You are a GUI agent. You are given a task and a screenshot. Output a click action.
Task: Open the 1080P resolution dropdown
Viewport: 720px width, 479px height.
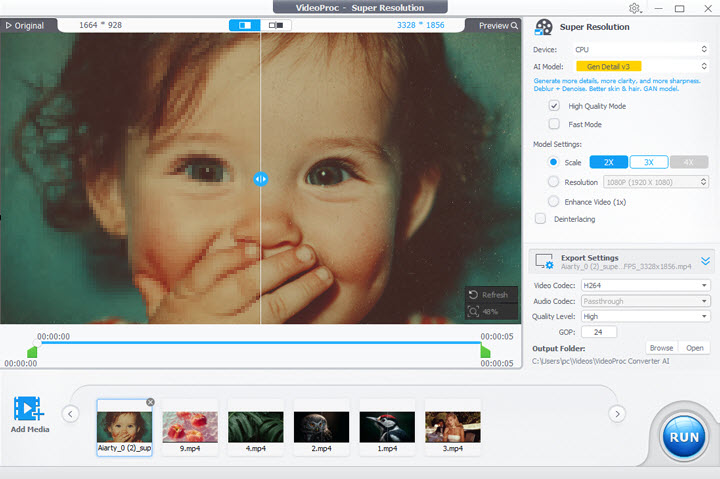[656, 182]
